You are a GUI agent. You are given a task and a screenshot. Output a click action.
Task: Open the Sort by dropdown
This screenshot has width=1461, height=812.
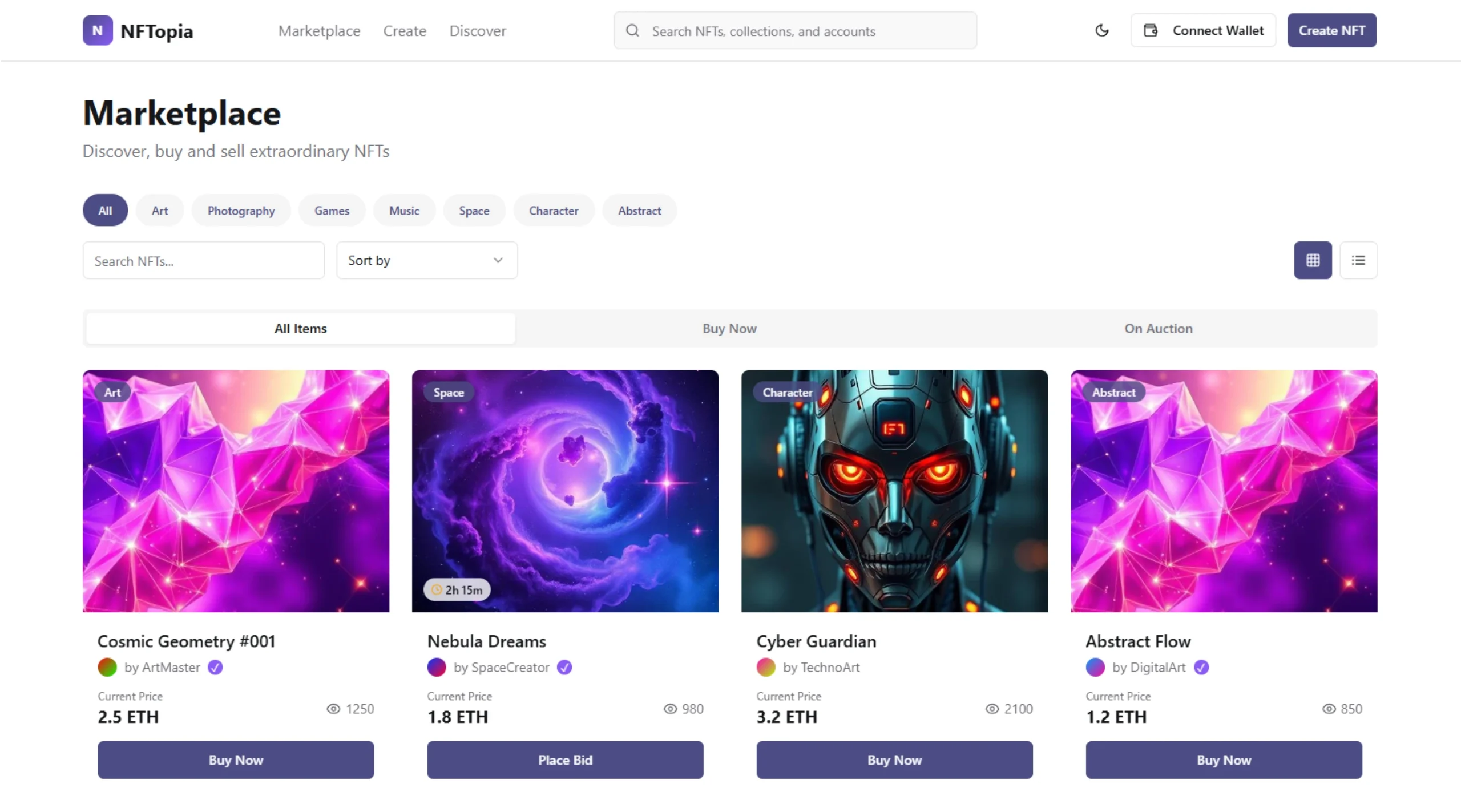(427, 260)
